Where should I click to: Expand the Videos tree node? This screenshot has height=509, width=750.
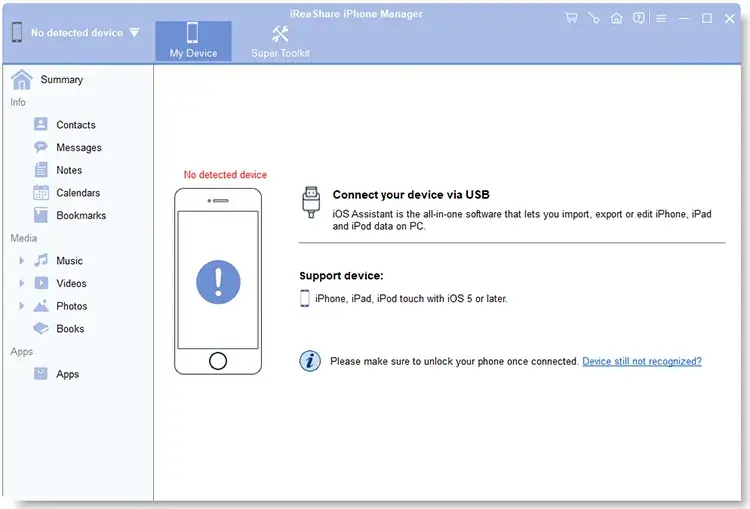[x=22, y=284]
